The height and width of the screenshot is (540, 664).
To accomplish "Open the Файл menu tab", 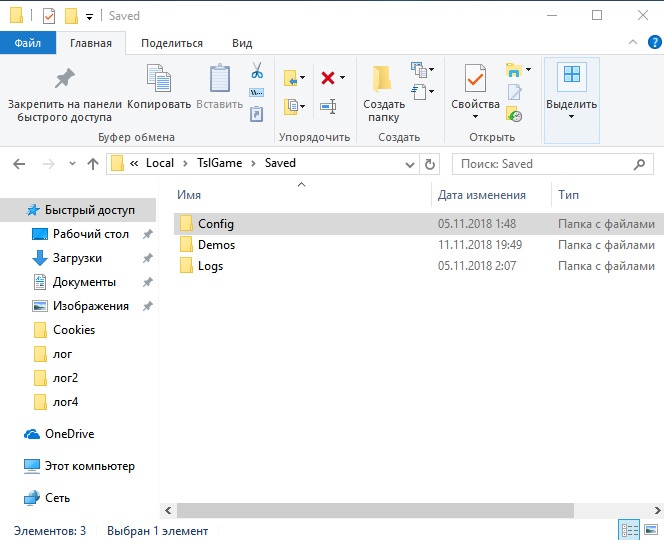I will coord(28,43).
